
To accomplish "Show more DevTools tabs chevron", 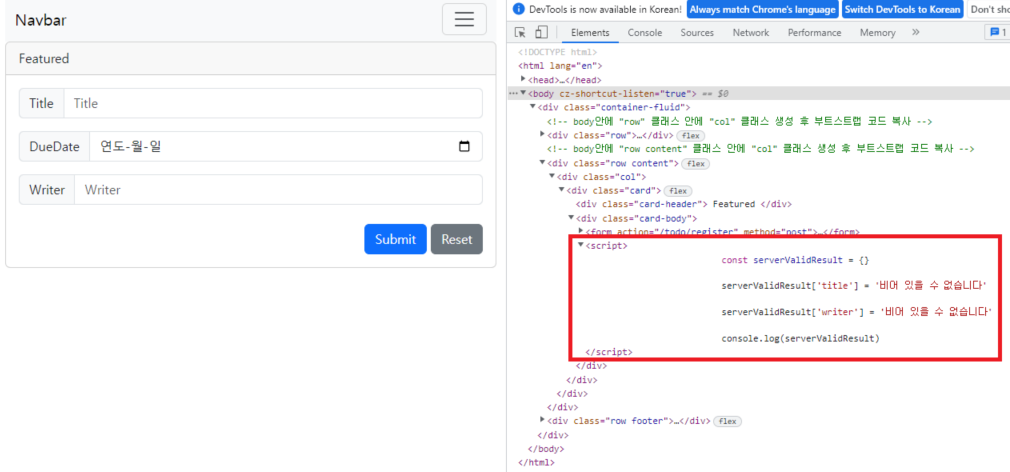I will 915,32.
